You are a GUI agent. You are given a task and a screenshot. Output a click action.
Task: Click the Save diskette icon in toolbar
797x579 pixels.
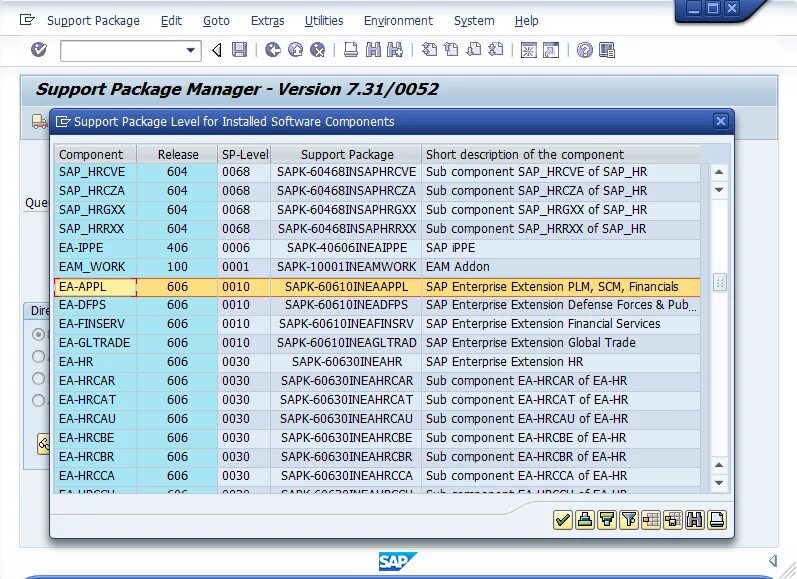click(239, 50)
